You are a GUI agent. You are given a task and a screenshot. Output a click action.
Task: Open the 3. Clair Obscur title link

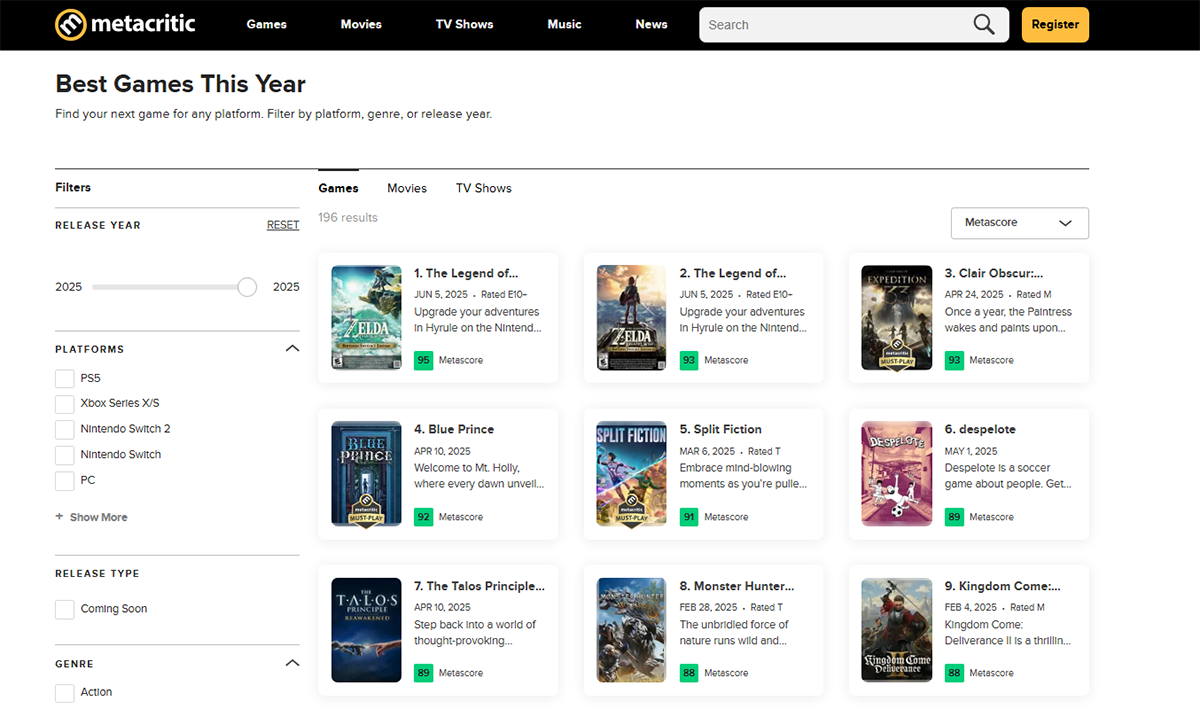(x=994, y=273)
